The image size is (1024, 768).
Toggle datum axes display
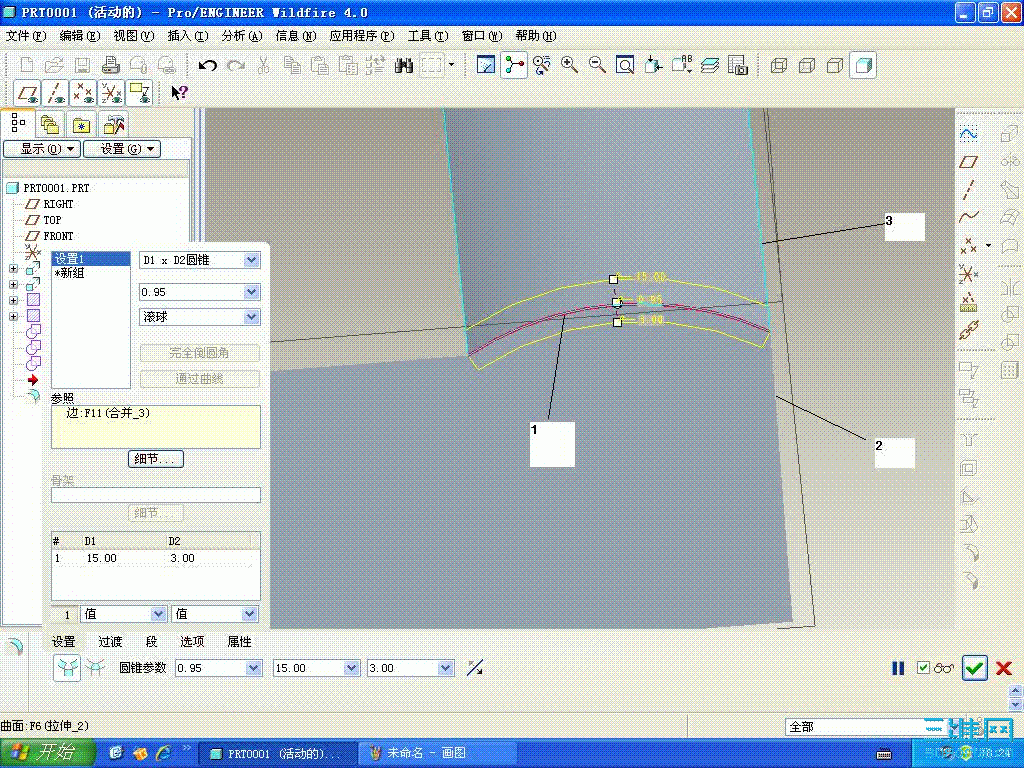click(56, 93)
